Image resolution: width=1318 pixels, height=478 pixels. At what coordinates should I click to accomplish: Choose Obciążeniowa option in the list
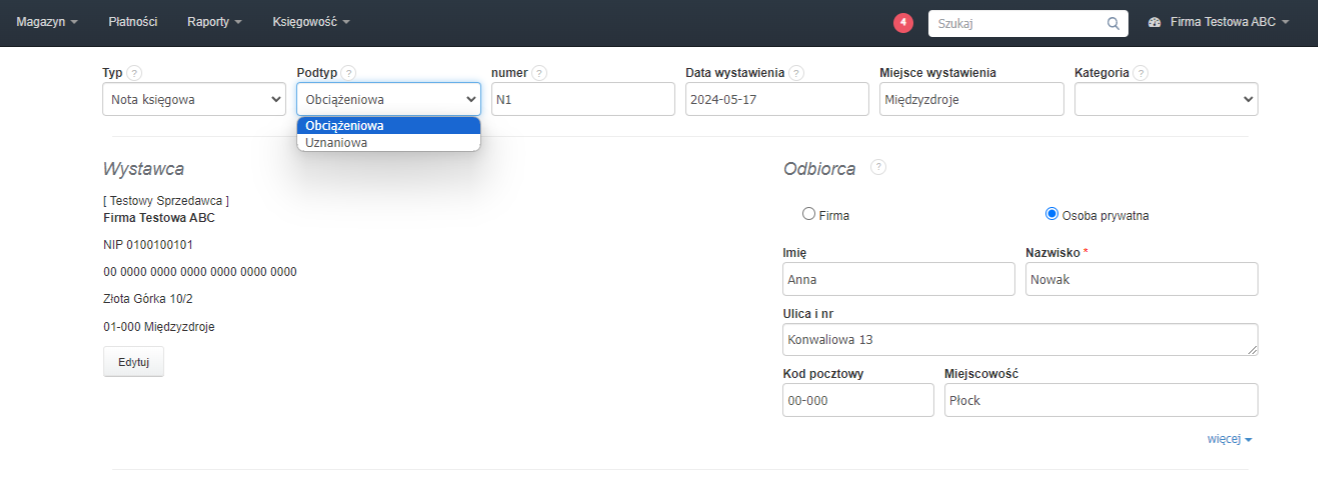(389, 126)
